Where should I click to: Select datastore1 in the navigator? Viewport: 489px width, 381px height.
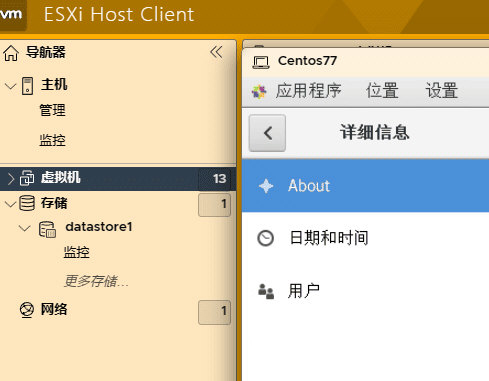click(99, 227)
